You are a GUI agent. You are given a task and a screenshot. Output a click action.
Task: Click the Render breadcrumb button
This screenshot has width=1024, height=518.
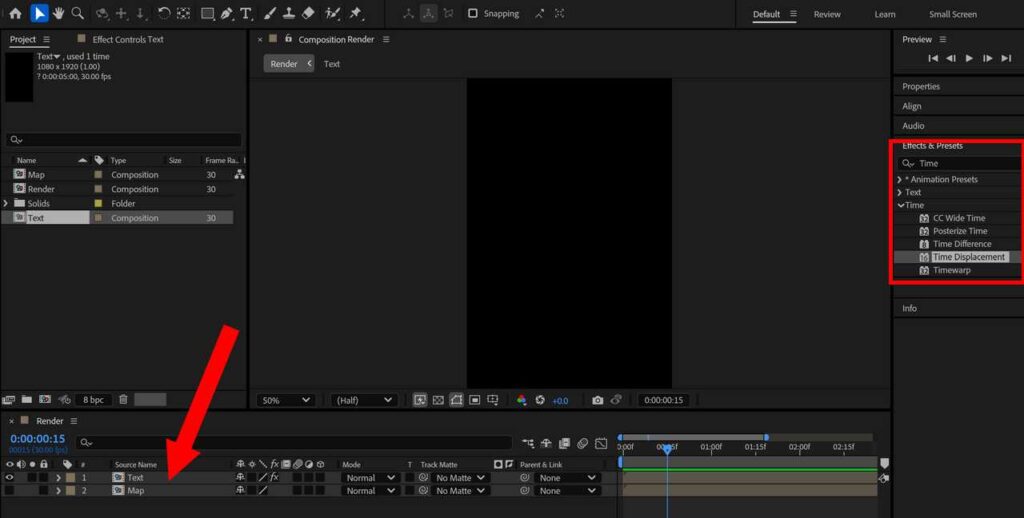(x=289, y=63)
